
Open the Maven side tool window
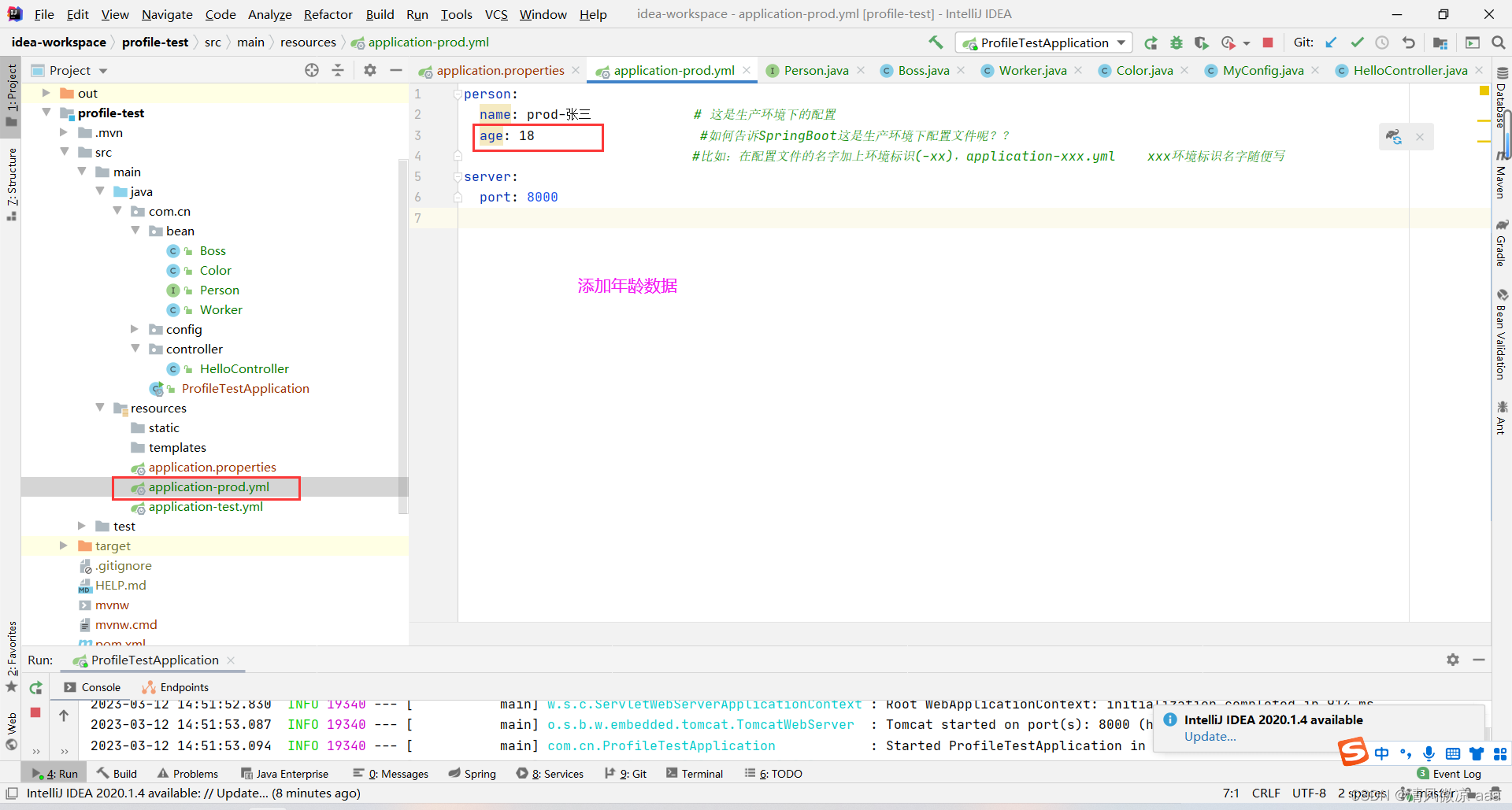pyautogui.click(x=1502, y=175)
